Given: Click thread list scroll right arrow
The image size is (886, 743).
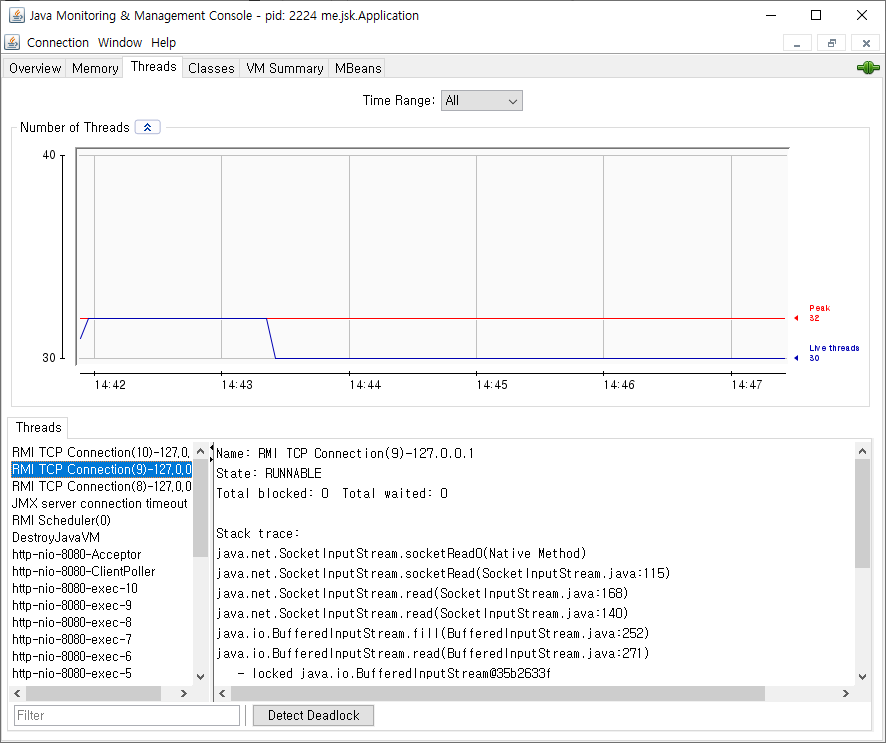Looking at the screenshot, I should (184, 693).
